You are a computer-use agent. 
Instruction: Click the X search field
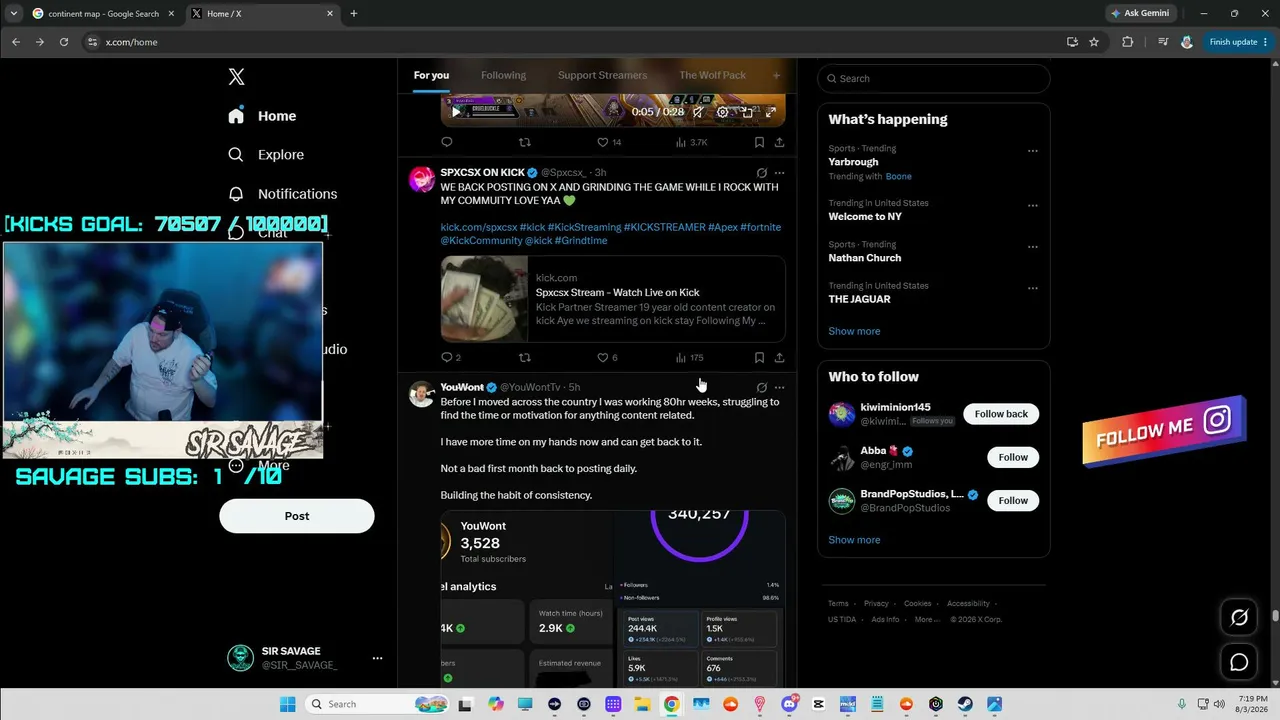934,78
